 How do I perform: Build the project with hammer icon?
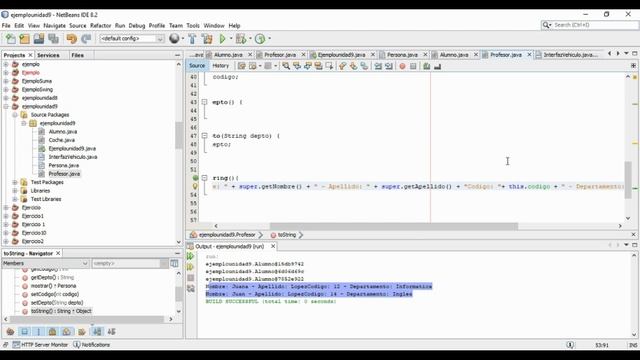pos(192,39)
